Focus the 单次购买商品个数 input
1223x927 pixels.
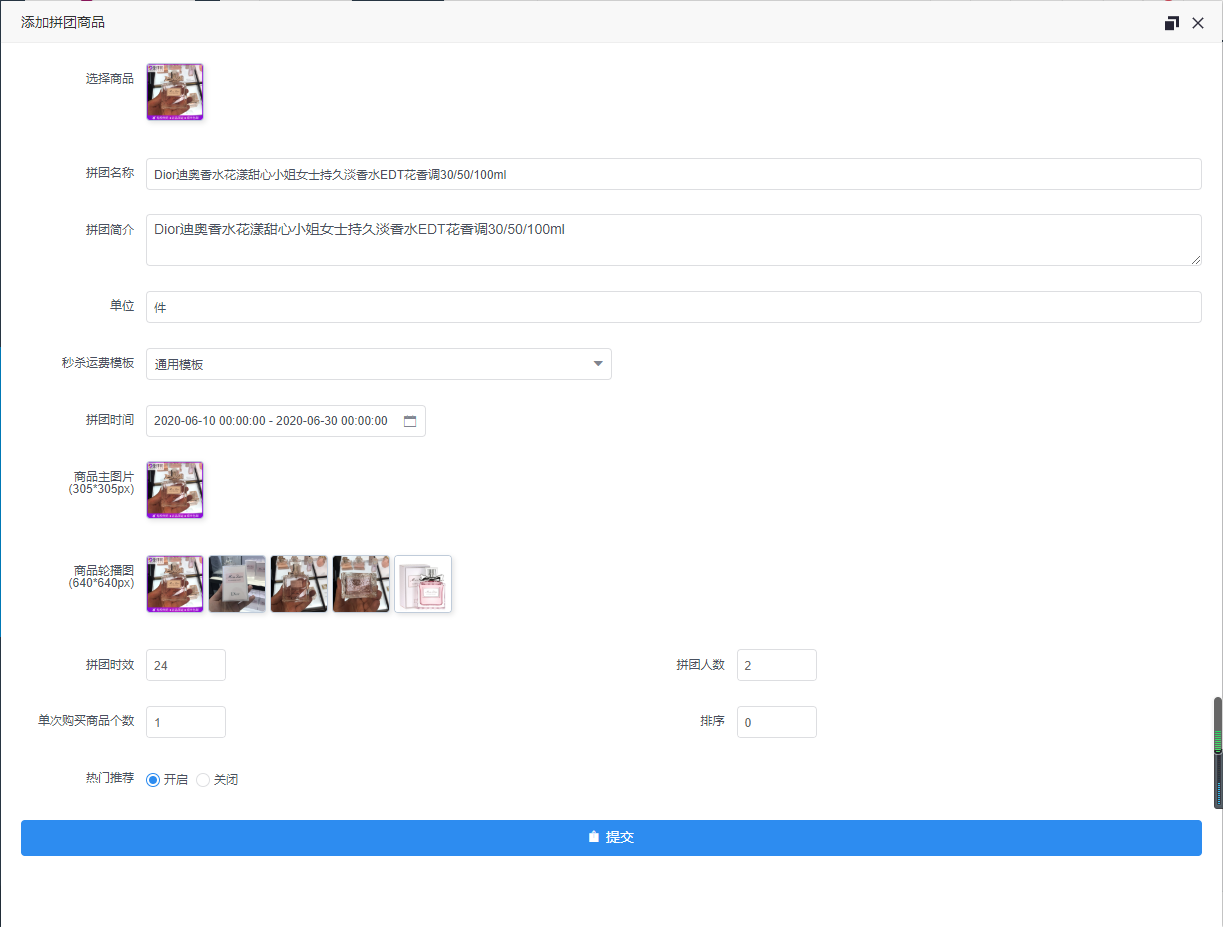(186, 722)
